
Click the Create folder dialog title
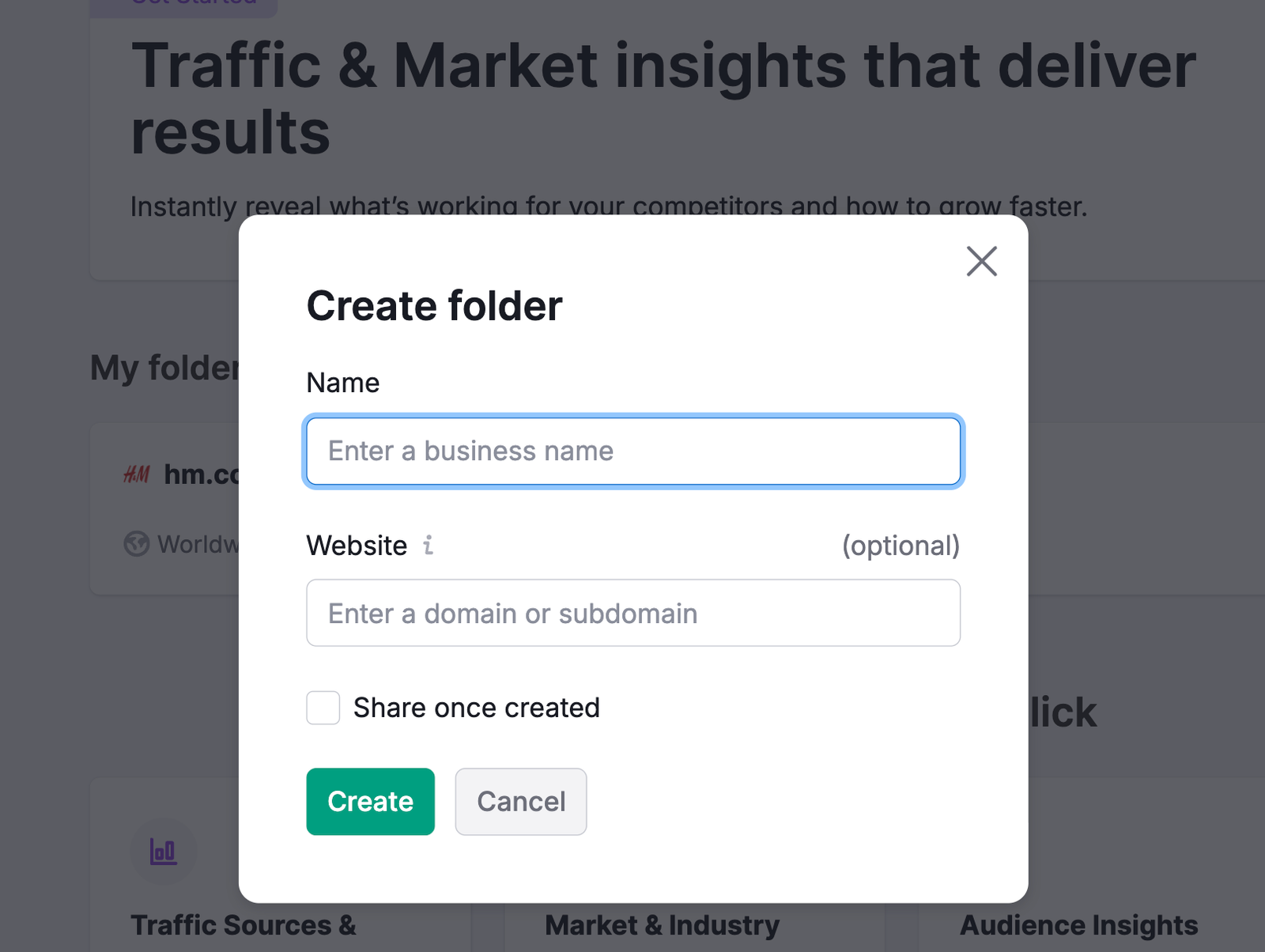(x=434, y=306)
